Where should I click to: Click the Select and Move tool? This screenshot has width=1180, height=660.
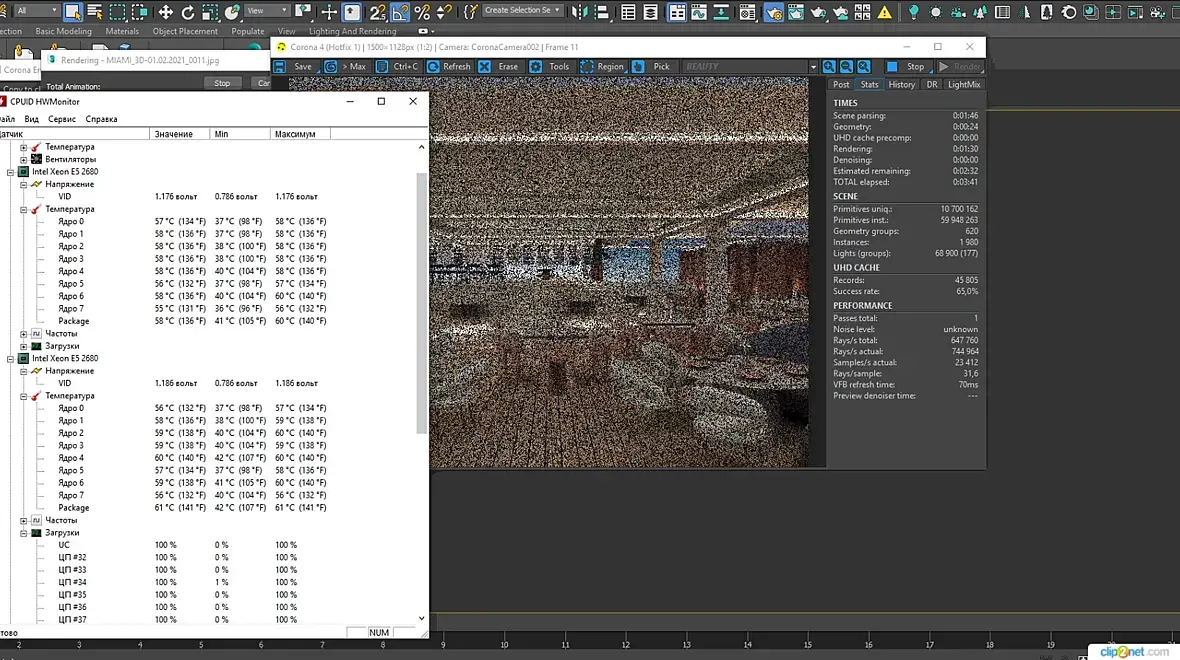165,12
